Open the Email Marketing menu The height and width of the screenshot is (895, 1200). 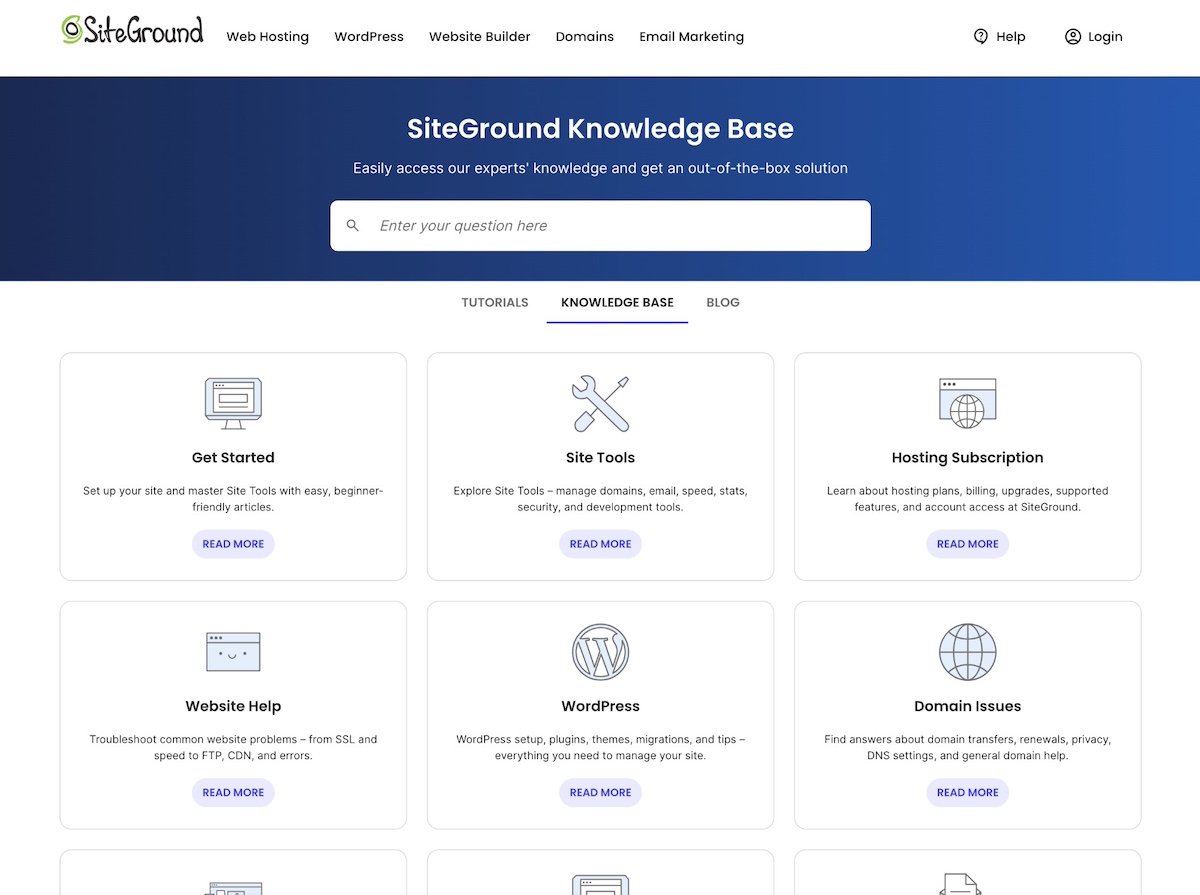pos(691,36)
